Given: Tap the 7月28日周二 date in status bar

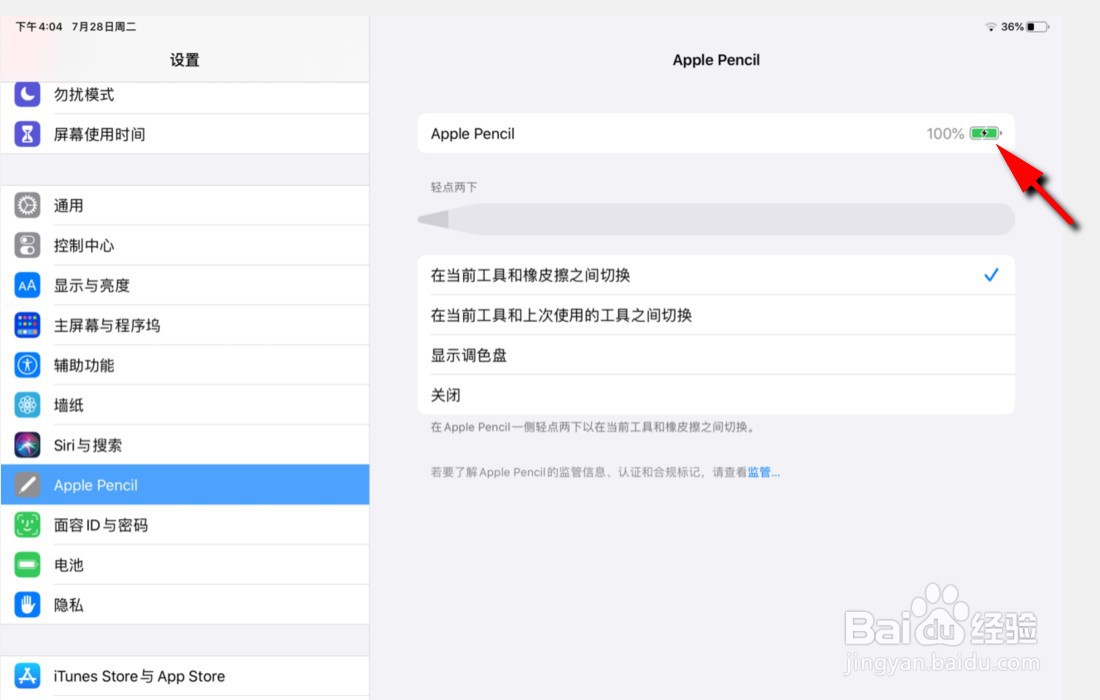Looking at the screenshot, I should (x=104, y=27).
